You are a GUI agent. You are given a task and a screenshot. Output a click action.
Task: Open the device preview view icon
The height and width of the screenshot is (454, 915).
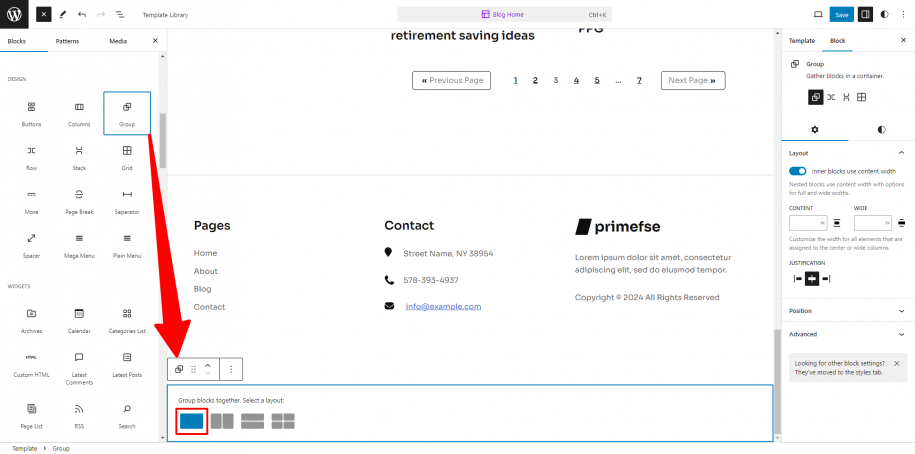818,15
